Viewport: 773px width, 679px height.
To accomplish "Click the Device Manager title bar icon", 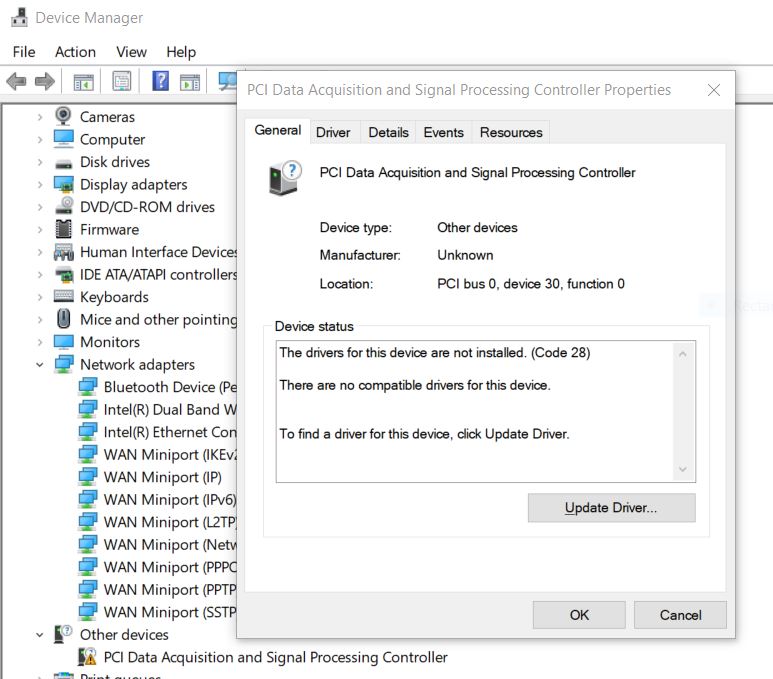I will click(x=19, y=18).
